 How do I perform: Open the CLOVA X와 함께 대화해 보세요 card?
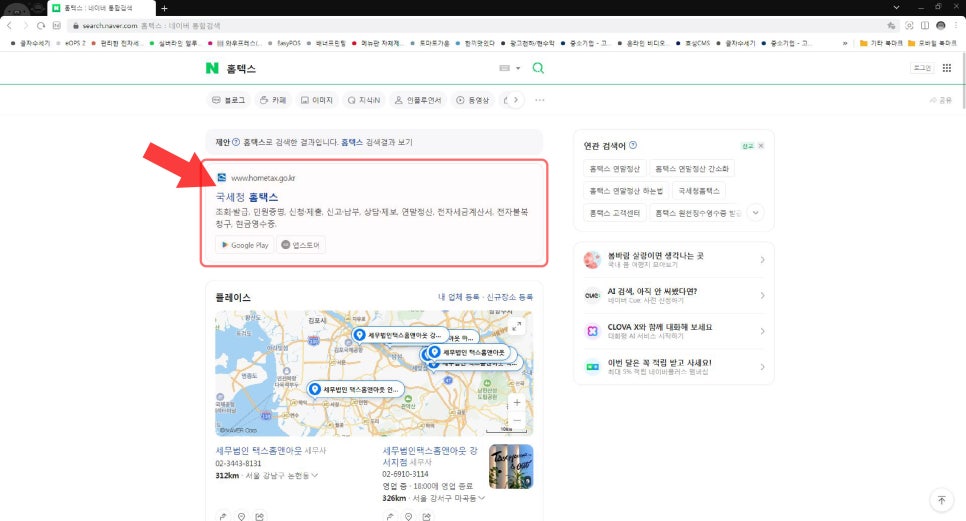[674, 331]
